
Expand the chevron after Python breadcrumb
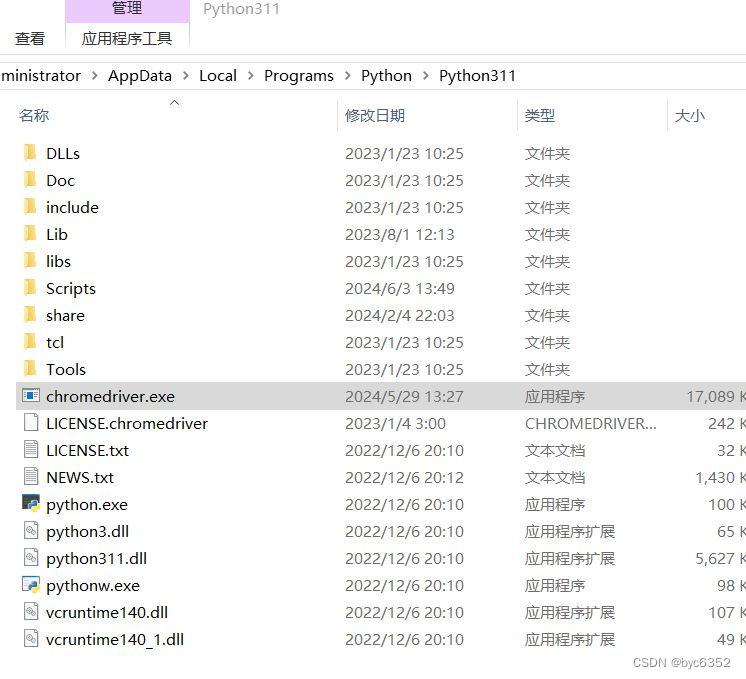[425, 76]
